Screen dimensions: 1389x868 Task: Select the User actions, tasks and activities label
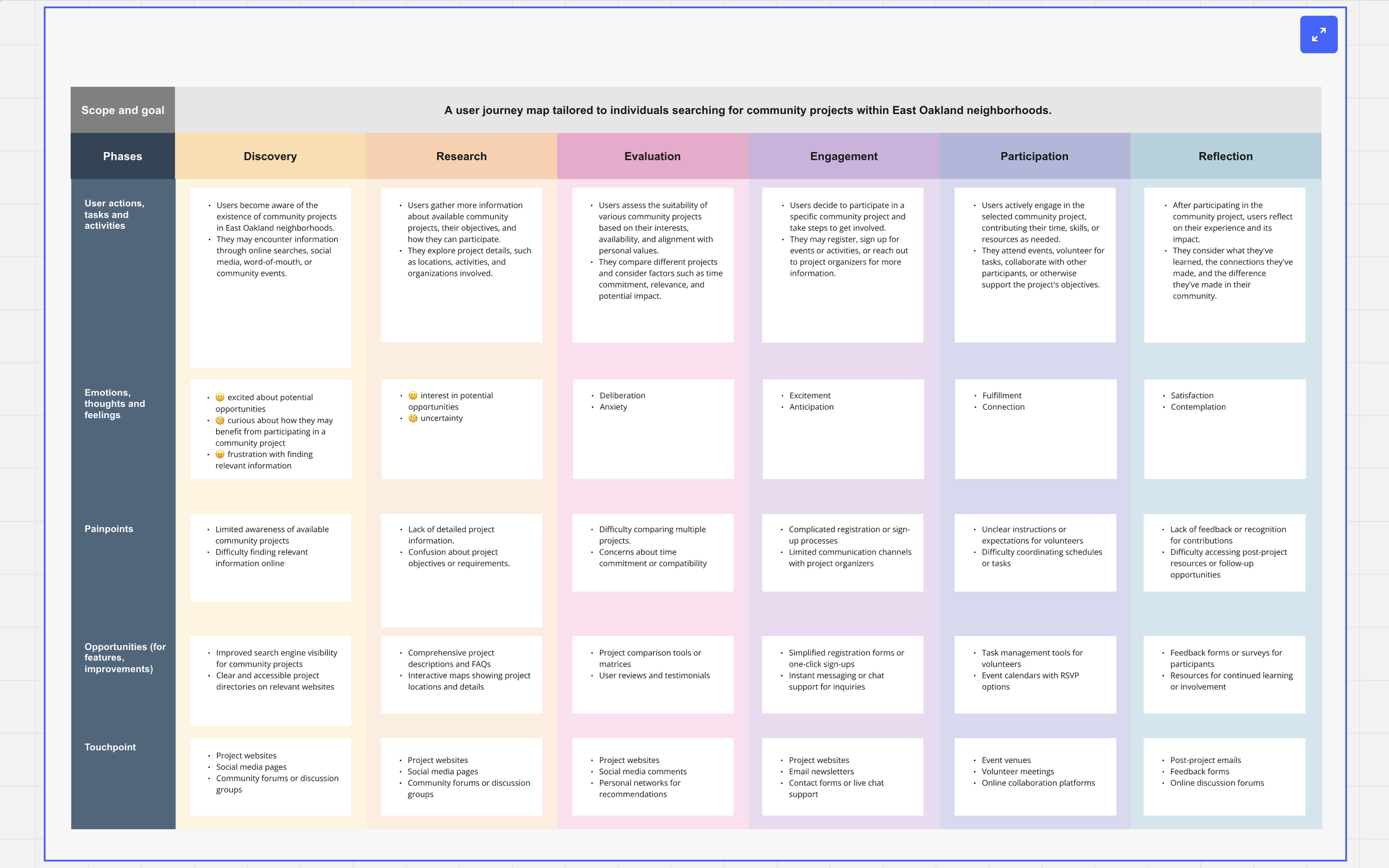[114, 215]
